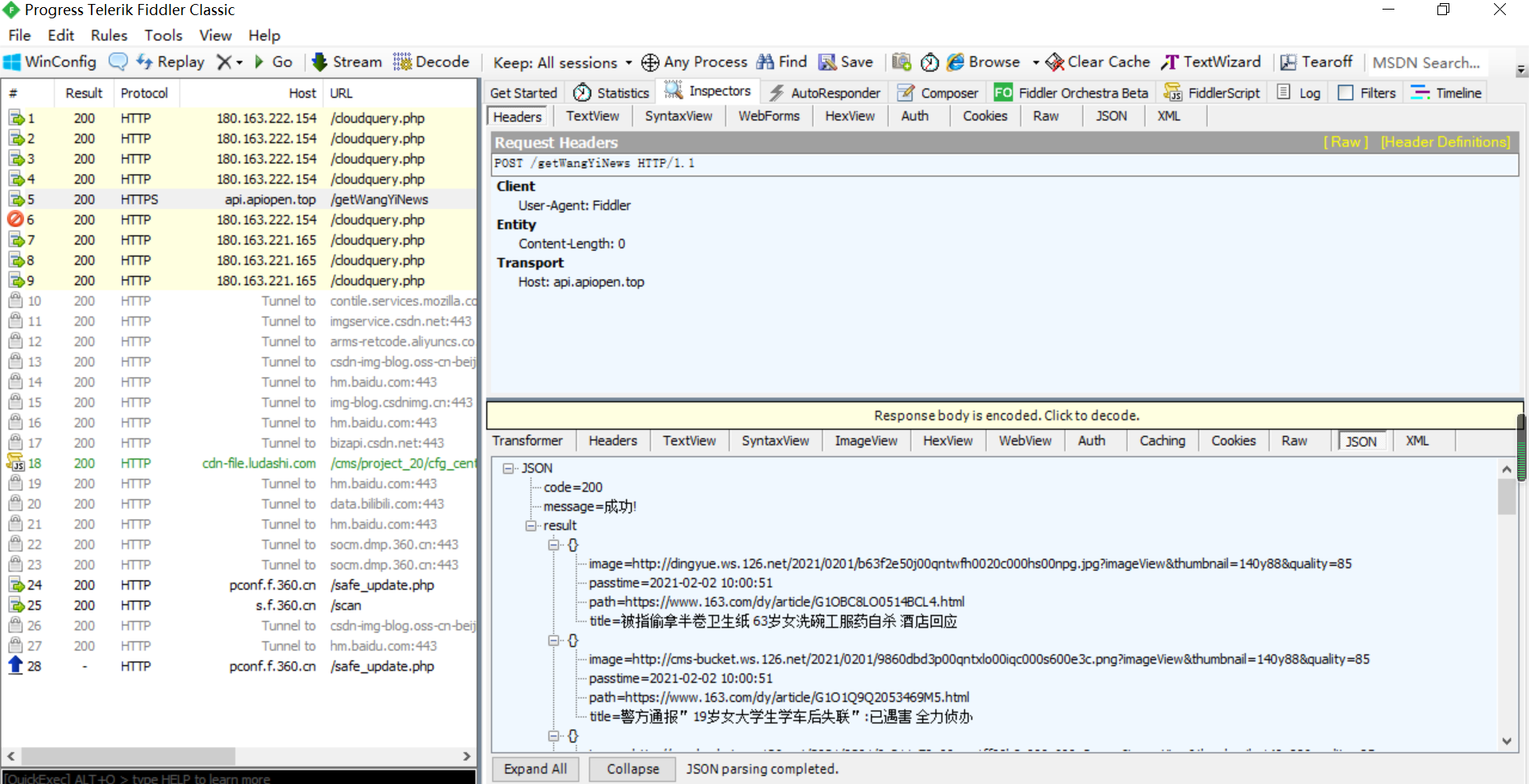
Task: Open the Composer tab
Action: tap(937, 93)
